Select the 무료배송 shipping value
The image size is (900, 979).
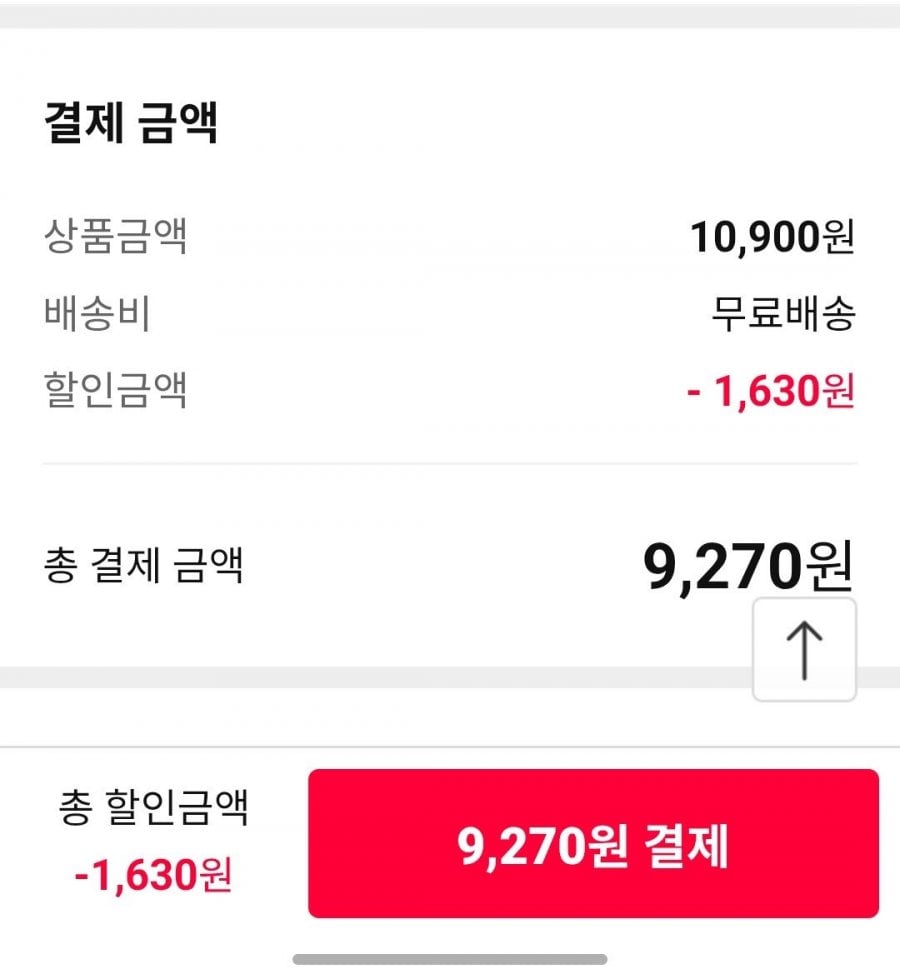[x=783, y=315]
